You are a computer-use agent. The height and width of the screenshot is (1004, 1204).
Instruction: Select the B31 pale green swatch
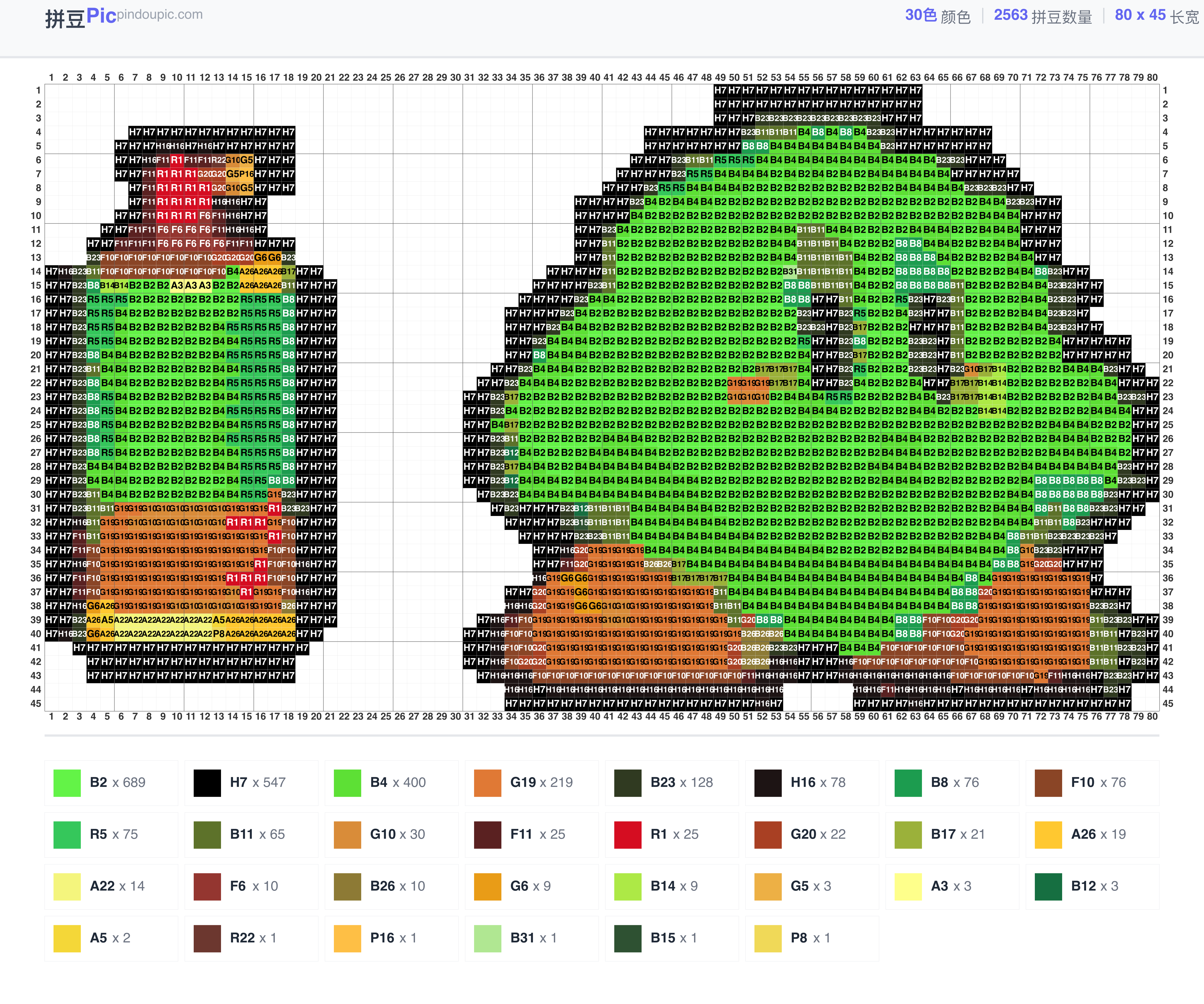487,938
